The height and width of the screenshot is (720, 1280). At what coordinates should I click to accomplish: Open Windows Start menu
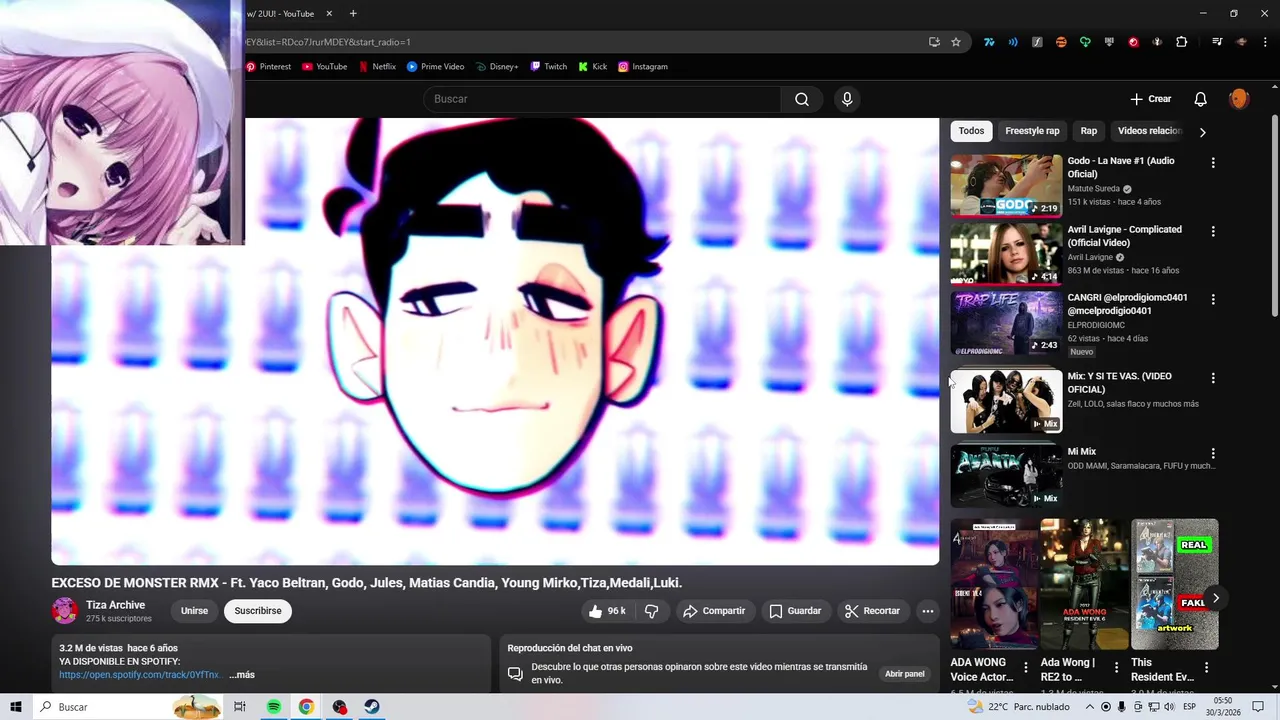tap(16, 707)
